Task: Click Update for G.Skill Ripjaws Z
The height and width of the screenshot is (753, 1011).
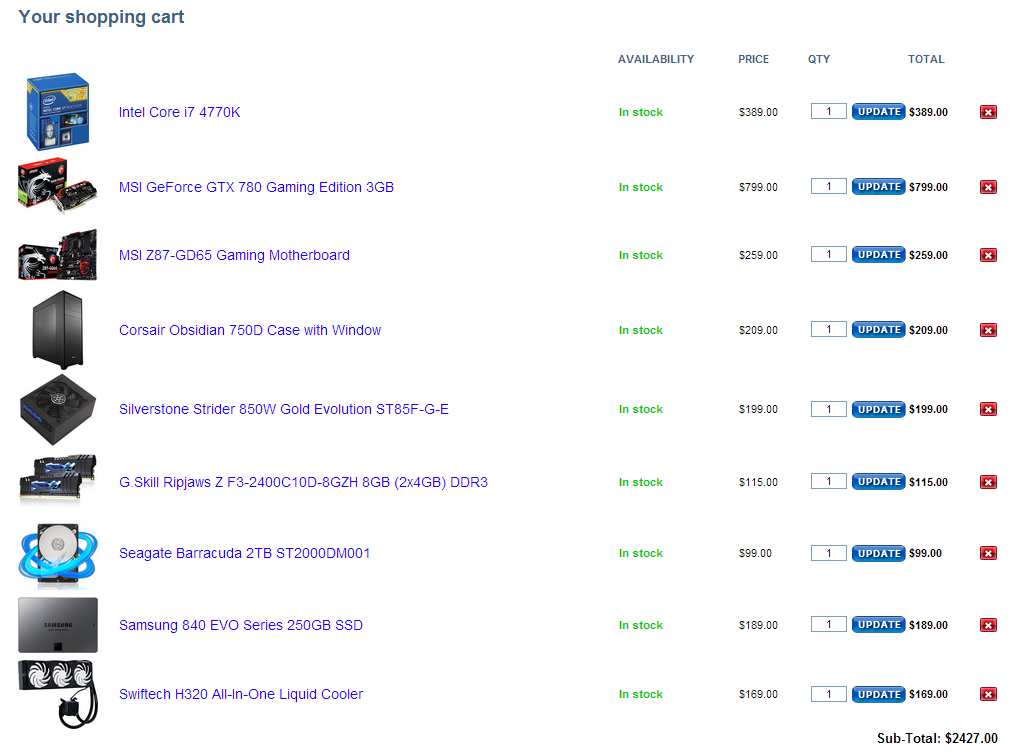Action: (878, 482)
